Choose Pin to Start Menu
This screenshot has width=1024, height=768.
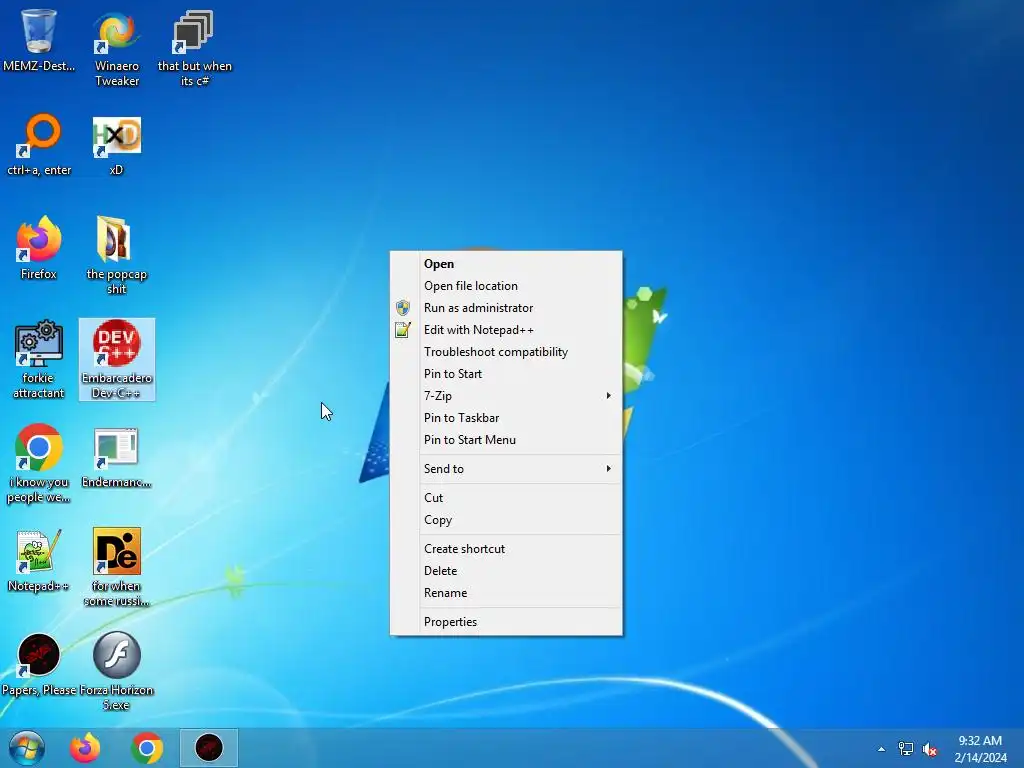[x=506, y=440]
